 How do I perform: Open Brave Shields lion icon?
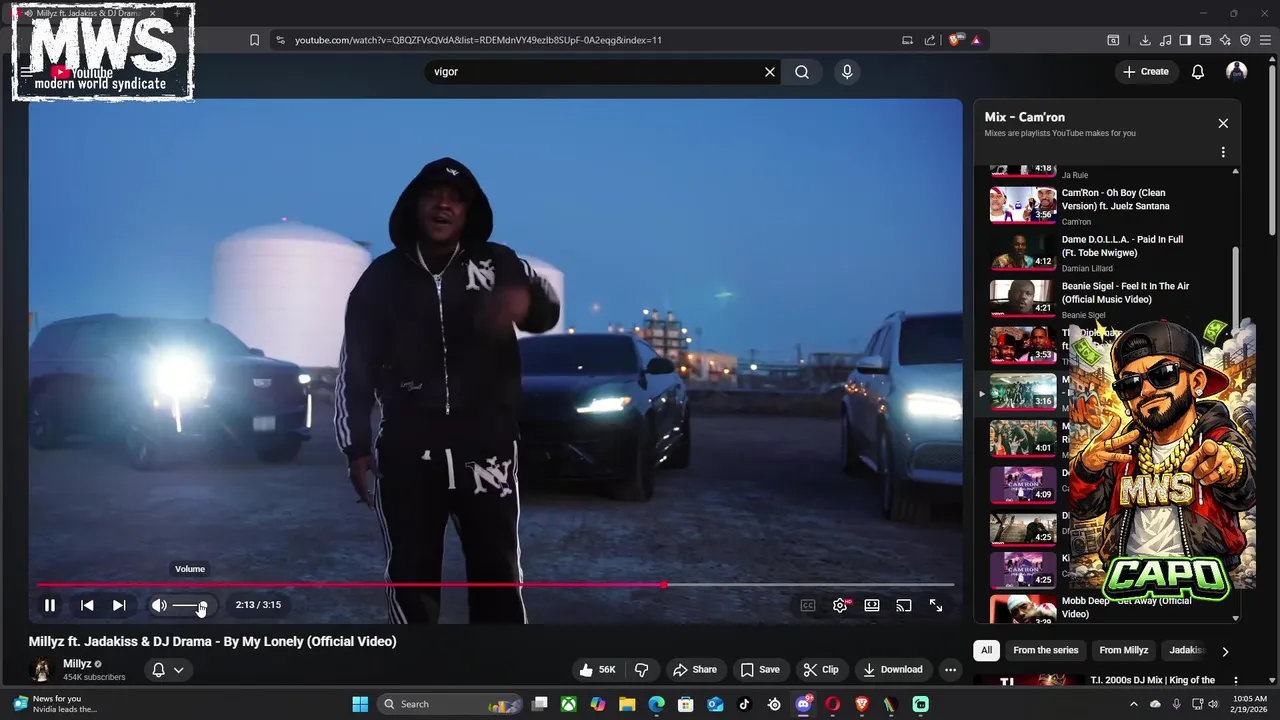(x=956, y=40)
